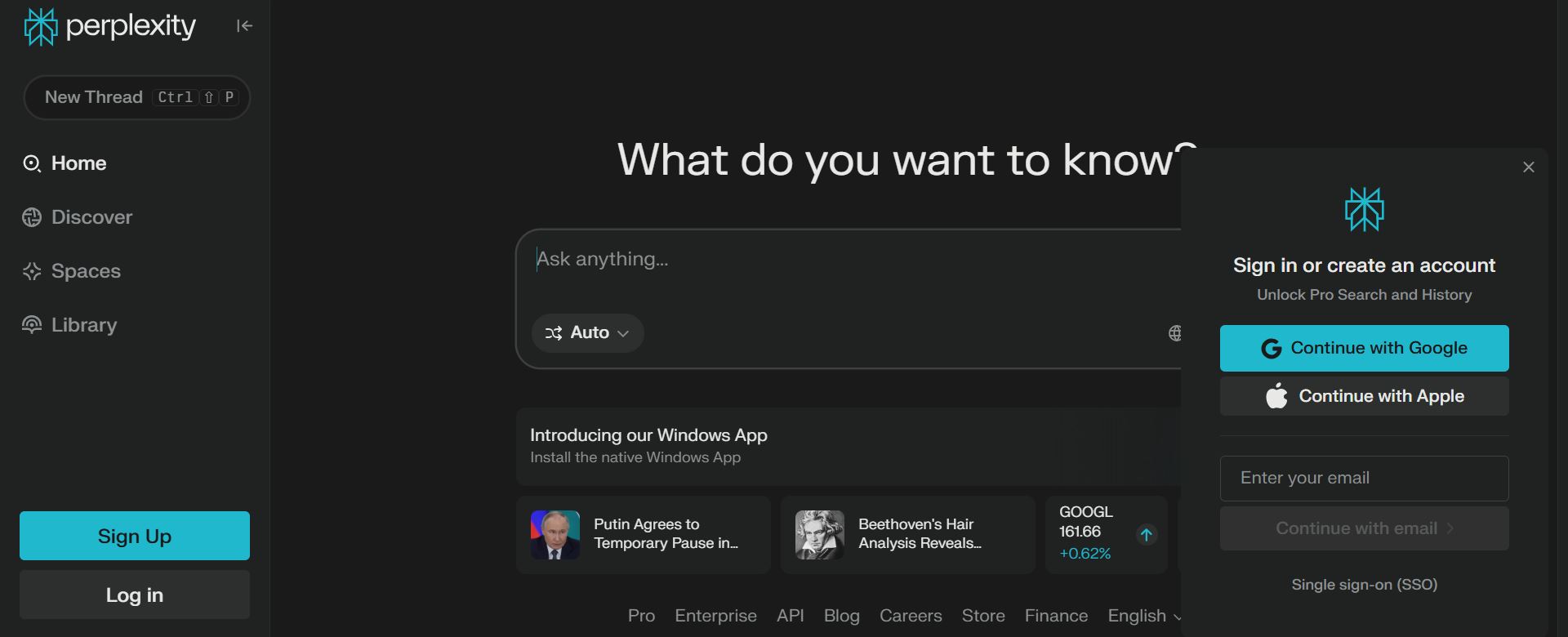Click the Beethoven portrait thumbnail
This screenshot has width=1568, height=637.
820,535
